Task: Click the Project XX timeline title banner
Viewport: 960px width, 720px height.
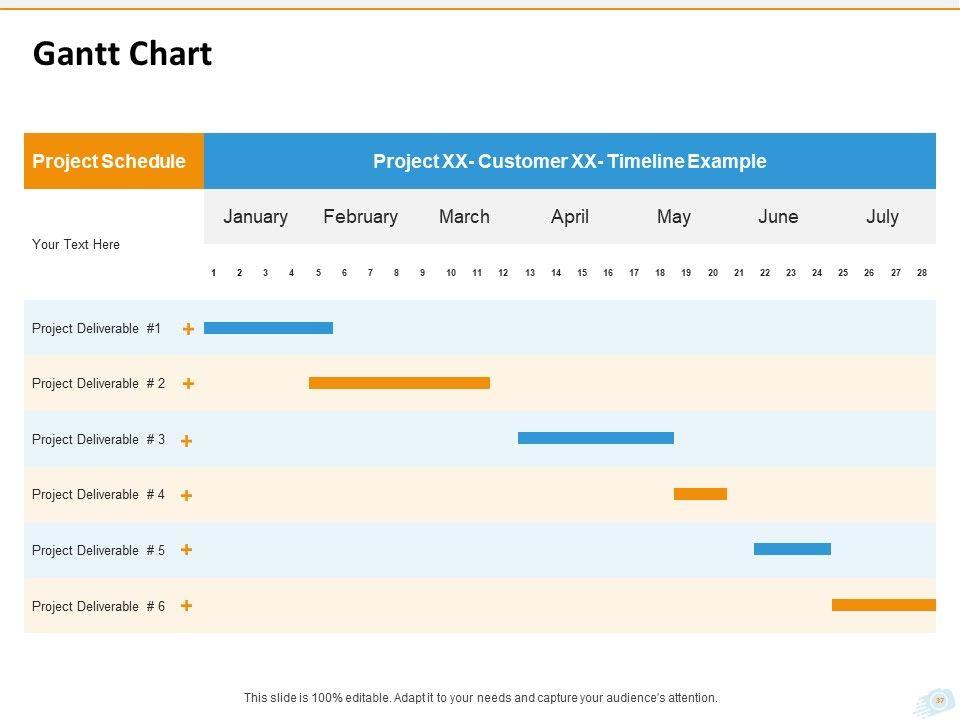Action: (x=569, y=161)
